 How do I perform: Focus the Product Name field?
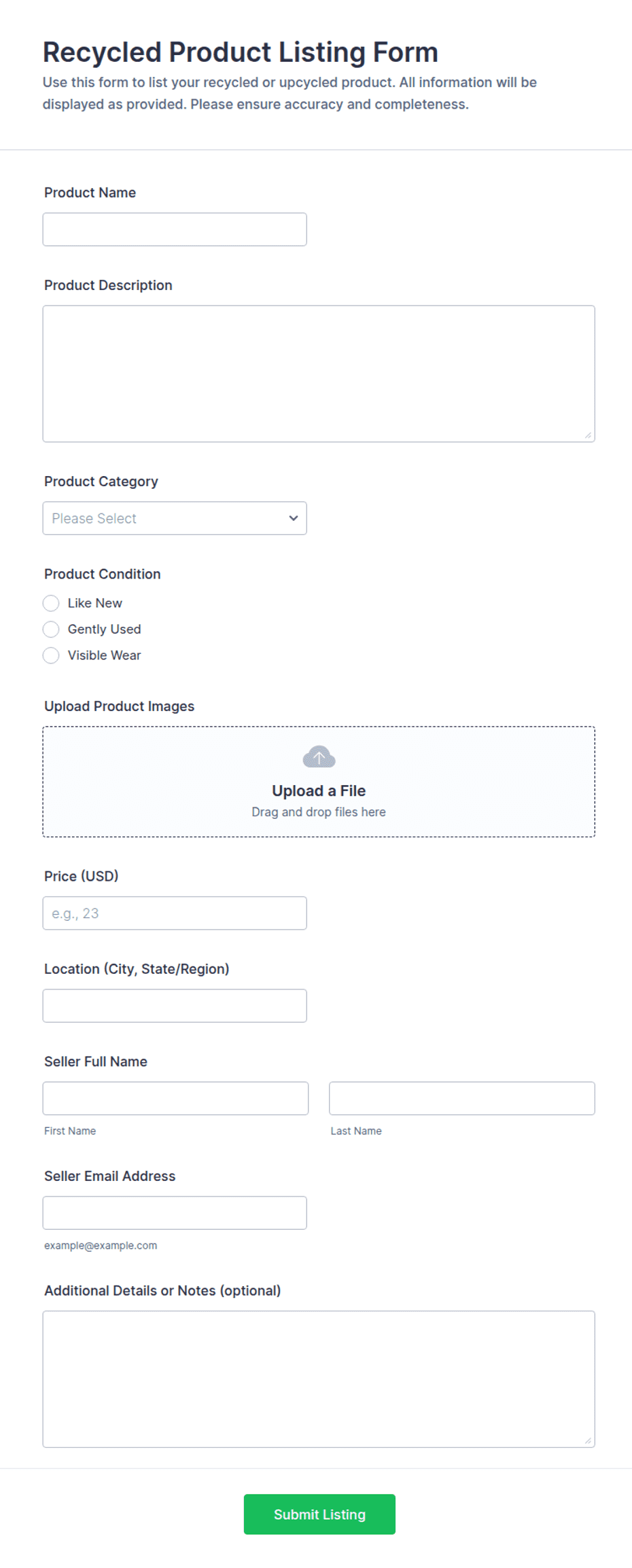(175, 230)
